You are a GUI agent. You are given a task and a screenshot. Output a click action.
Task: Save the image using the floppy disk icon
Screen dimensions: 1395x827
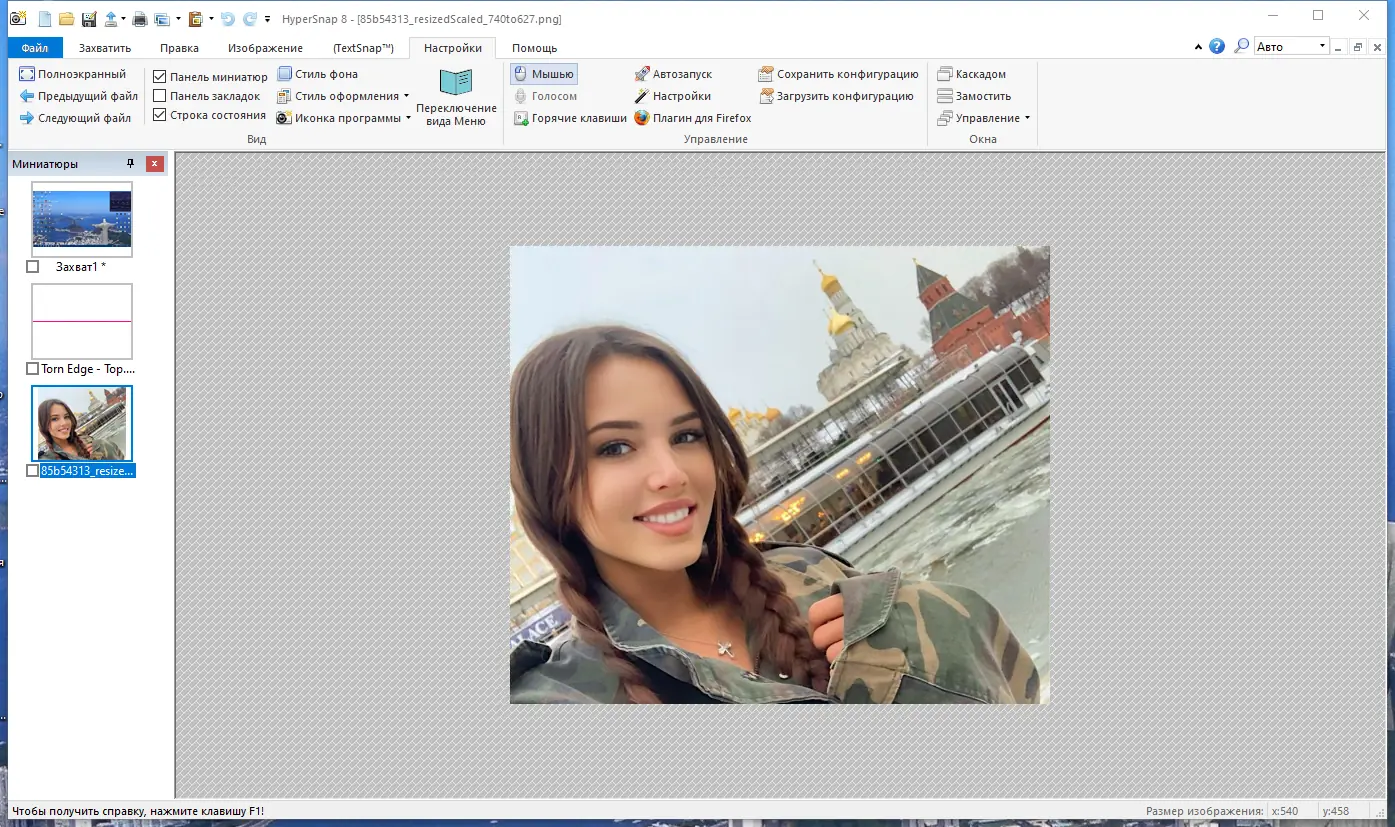pos(88,18)
